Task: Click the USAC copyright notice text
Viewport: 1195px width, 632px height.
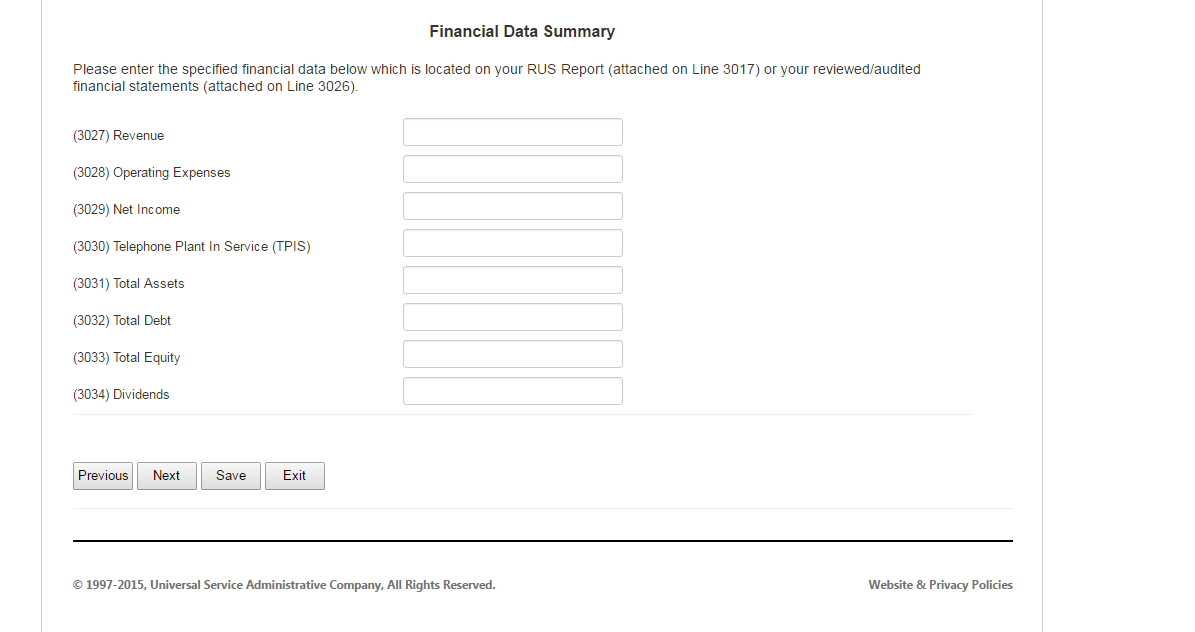Action: [x=284, y=585]
